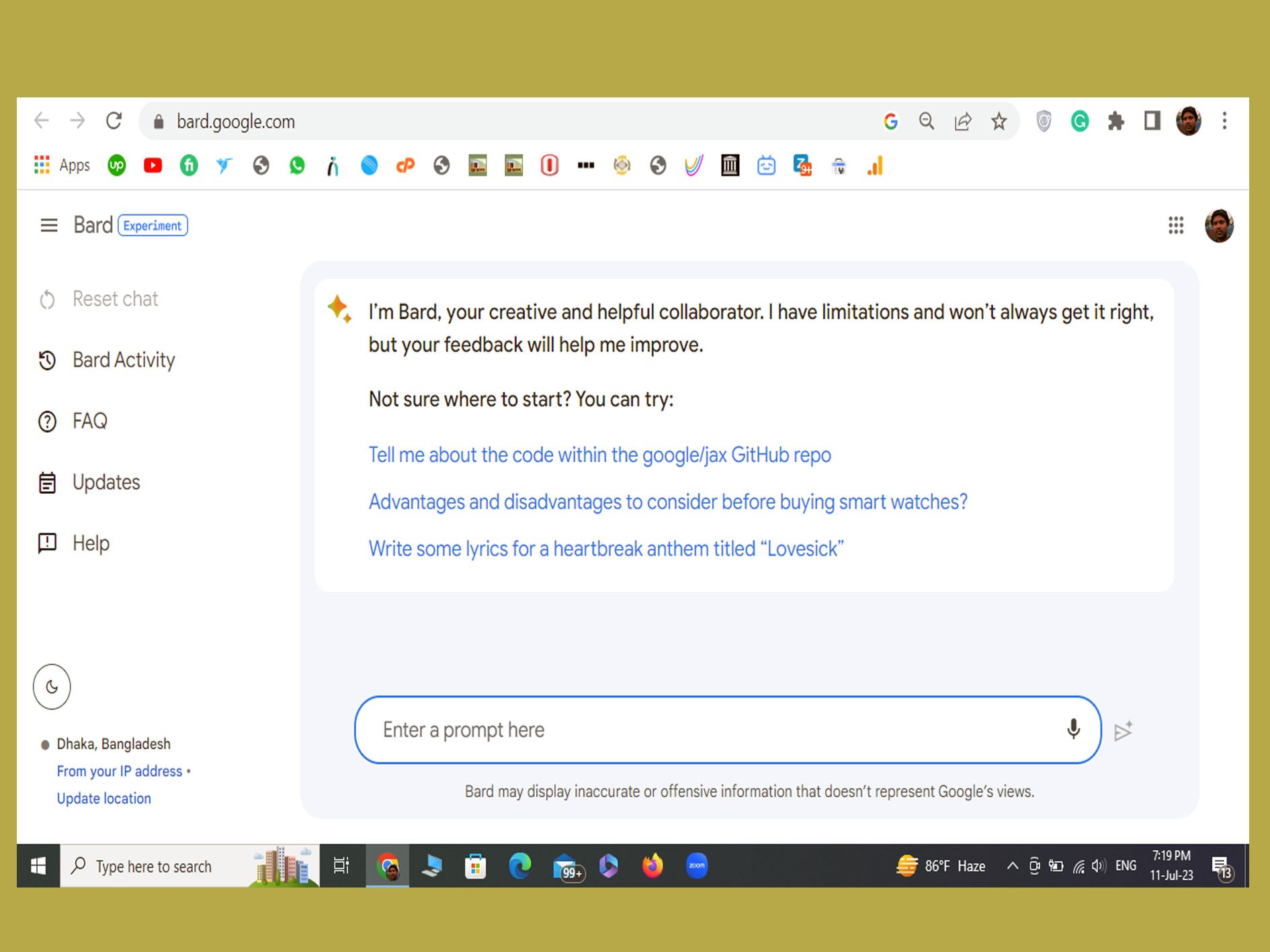Toggle dark theme with the moon button

coord(52,687)
